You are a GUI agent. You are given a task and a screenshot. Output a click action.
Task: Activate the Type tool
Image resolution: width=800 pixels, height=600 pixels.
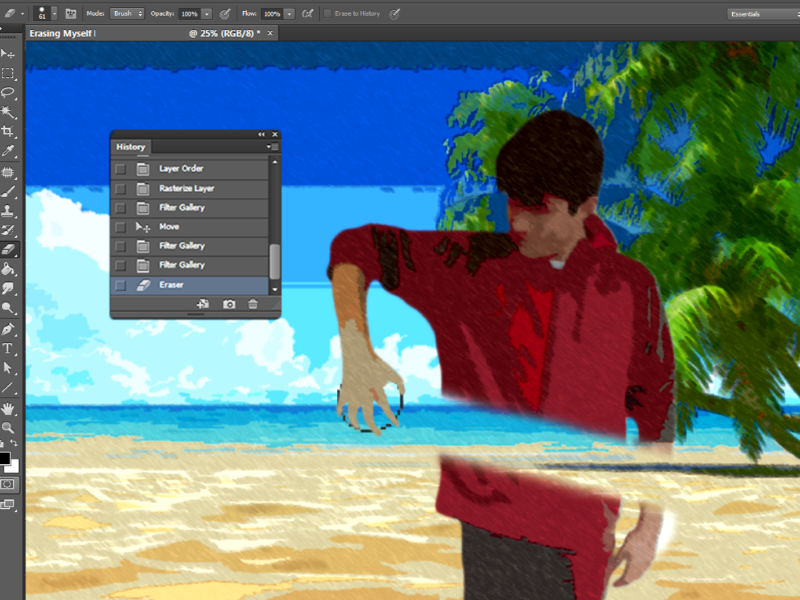[8, 349]
